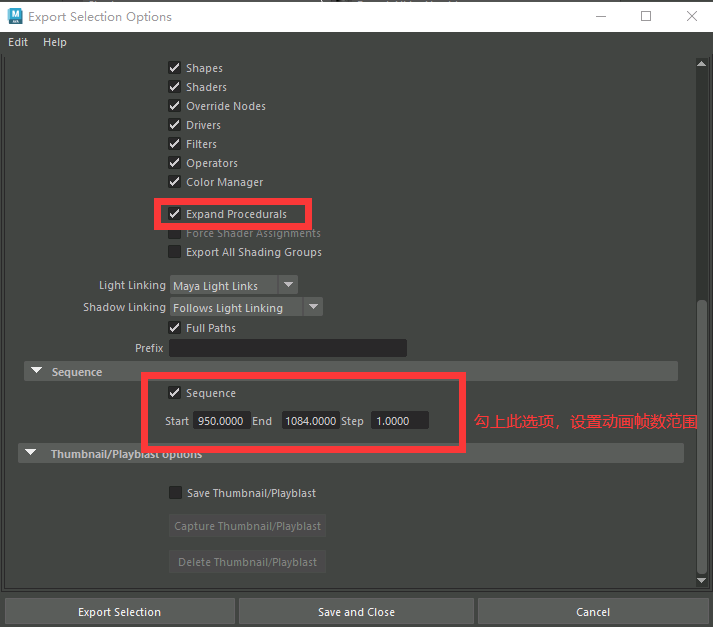Click the Save and Close button
This screenshot has height=627, width=713.
(x=356, y=612)
